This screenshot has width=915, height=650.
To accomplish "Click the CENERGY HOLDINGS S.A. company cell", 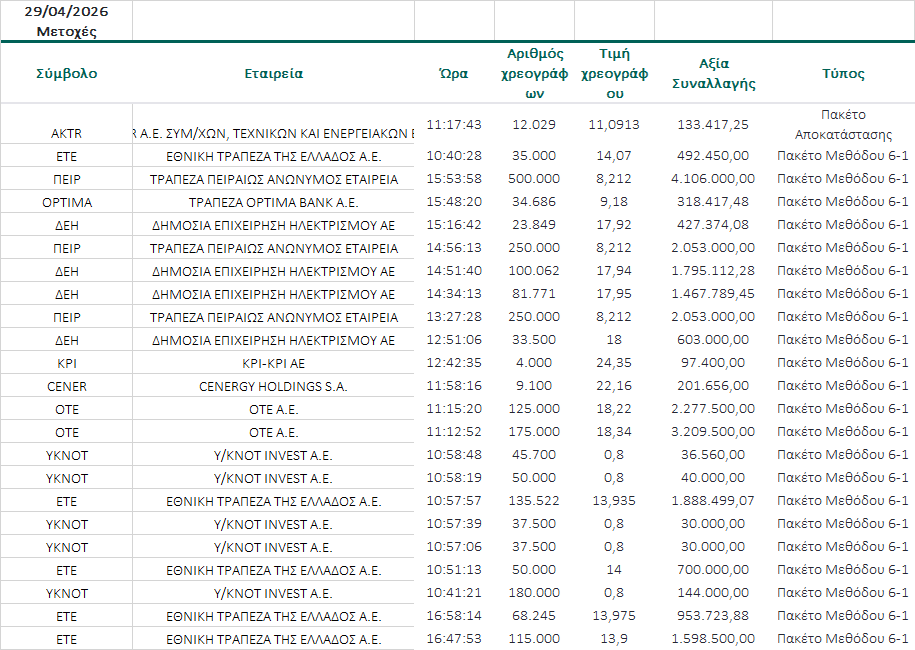I will pos(273,386).
